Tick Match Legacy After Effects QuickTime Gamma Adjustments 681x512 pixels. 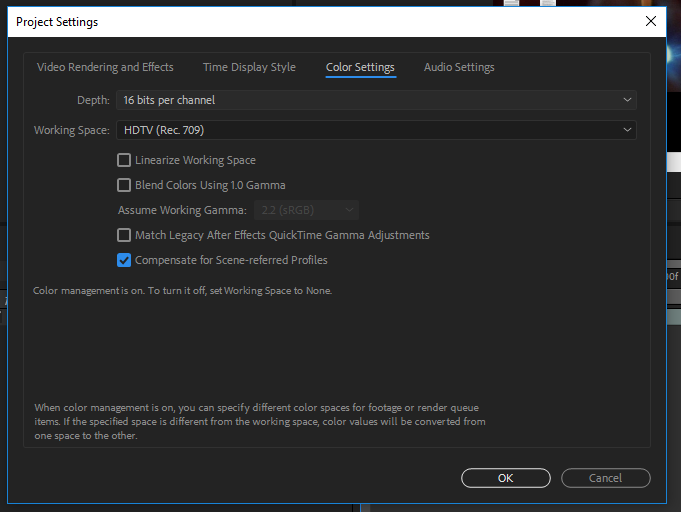point(124,235)
